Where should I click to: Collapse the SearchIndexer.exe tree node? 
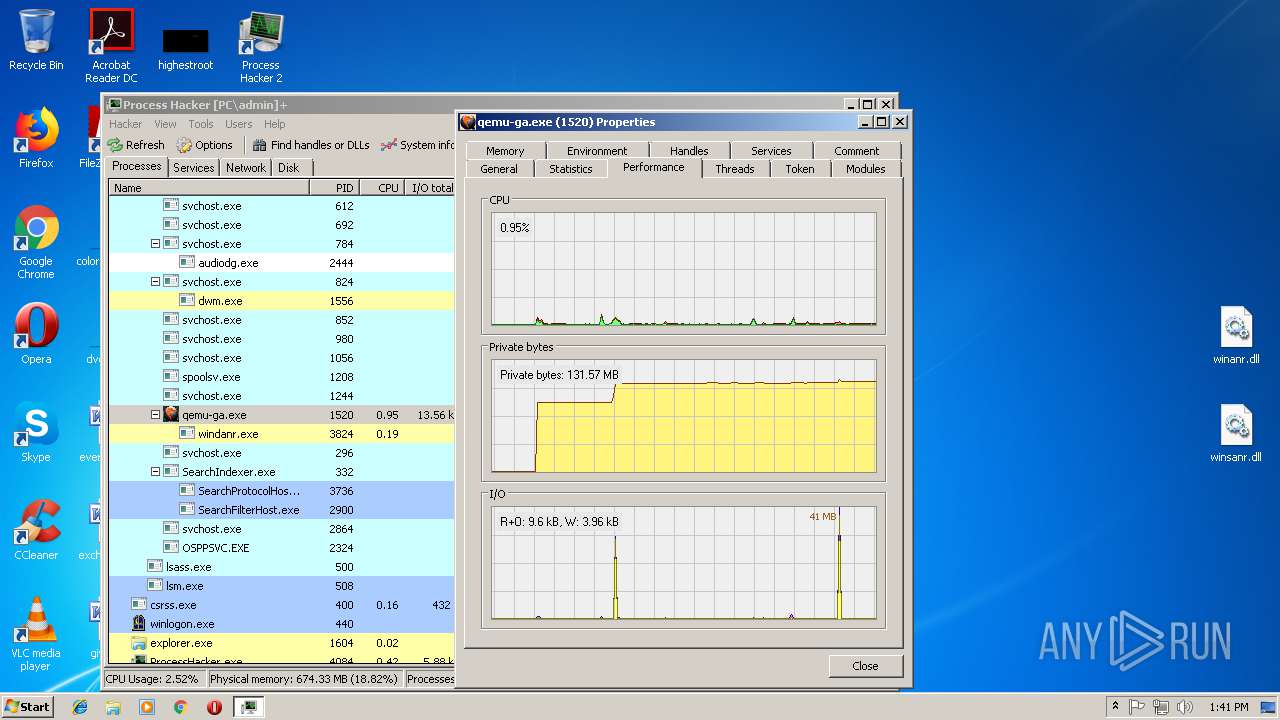[x=155, y=472]
